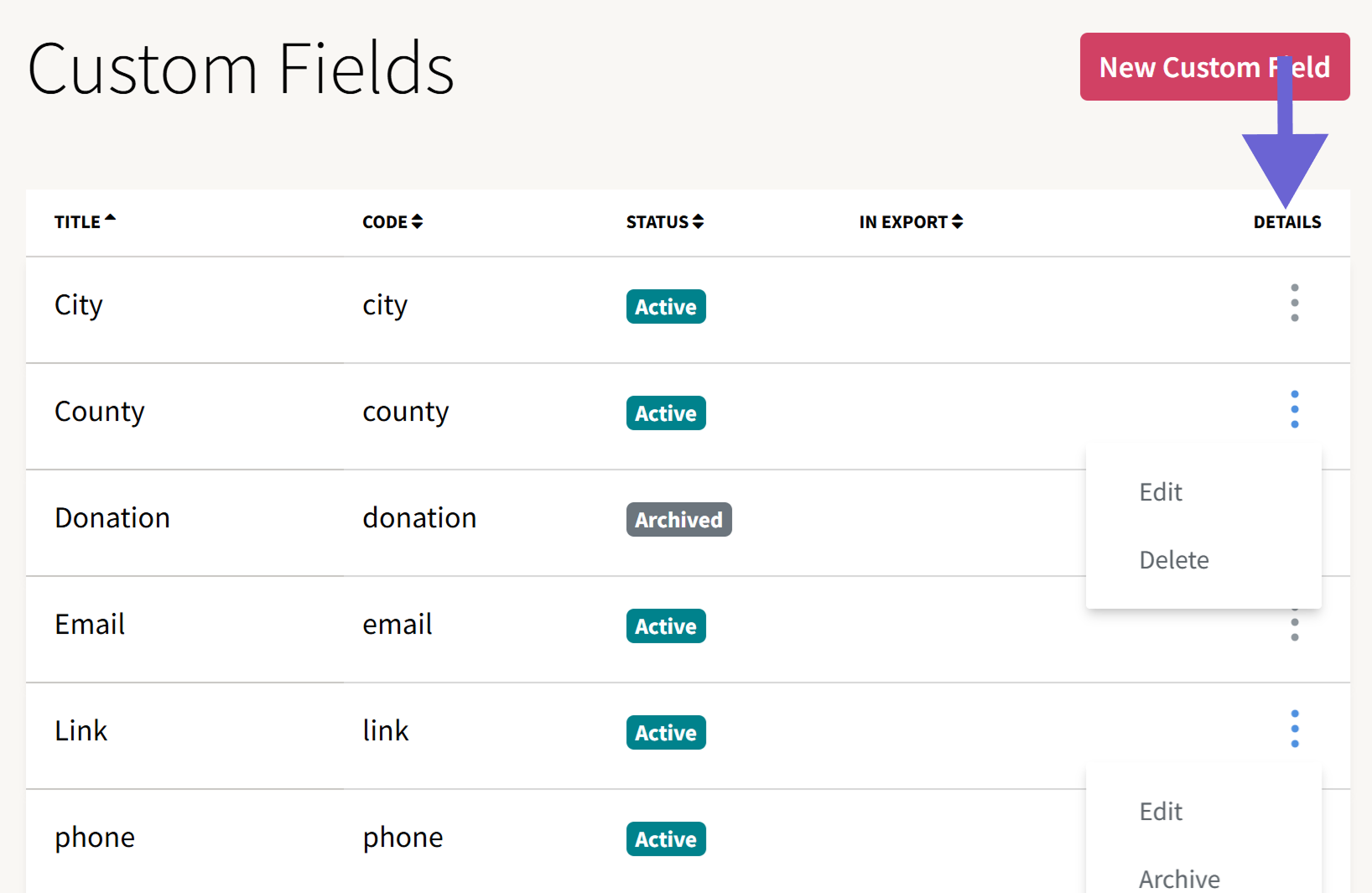Open the details kebab menu for Link row
The image size is (1372, 893).
(x=1294, y=728)
